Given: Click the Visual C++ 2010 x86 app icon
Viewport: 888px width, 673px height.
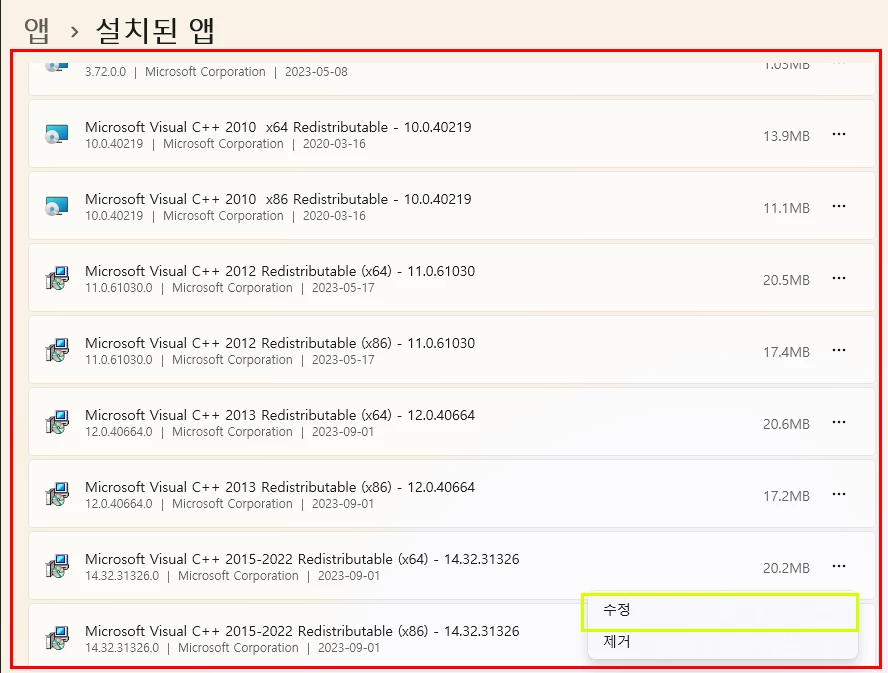Looking at the screenshot, I should pos(57,207).
